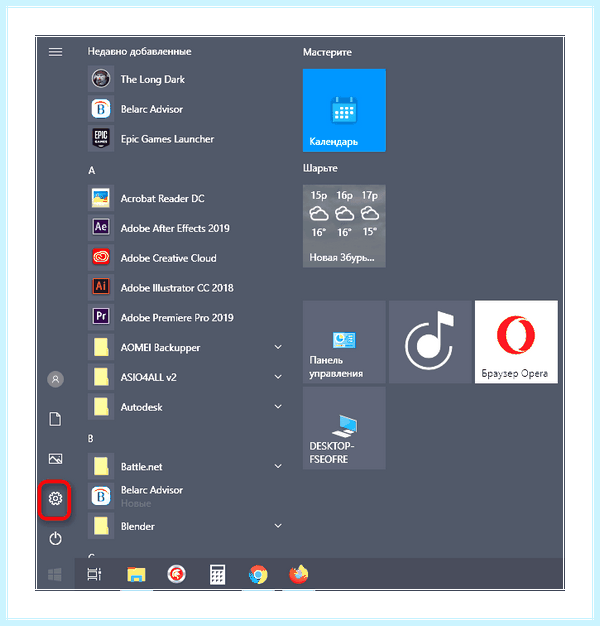The image size is (600, 626).
Task: Click the Шарьте group title
Action: pos(320,168)
